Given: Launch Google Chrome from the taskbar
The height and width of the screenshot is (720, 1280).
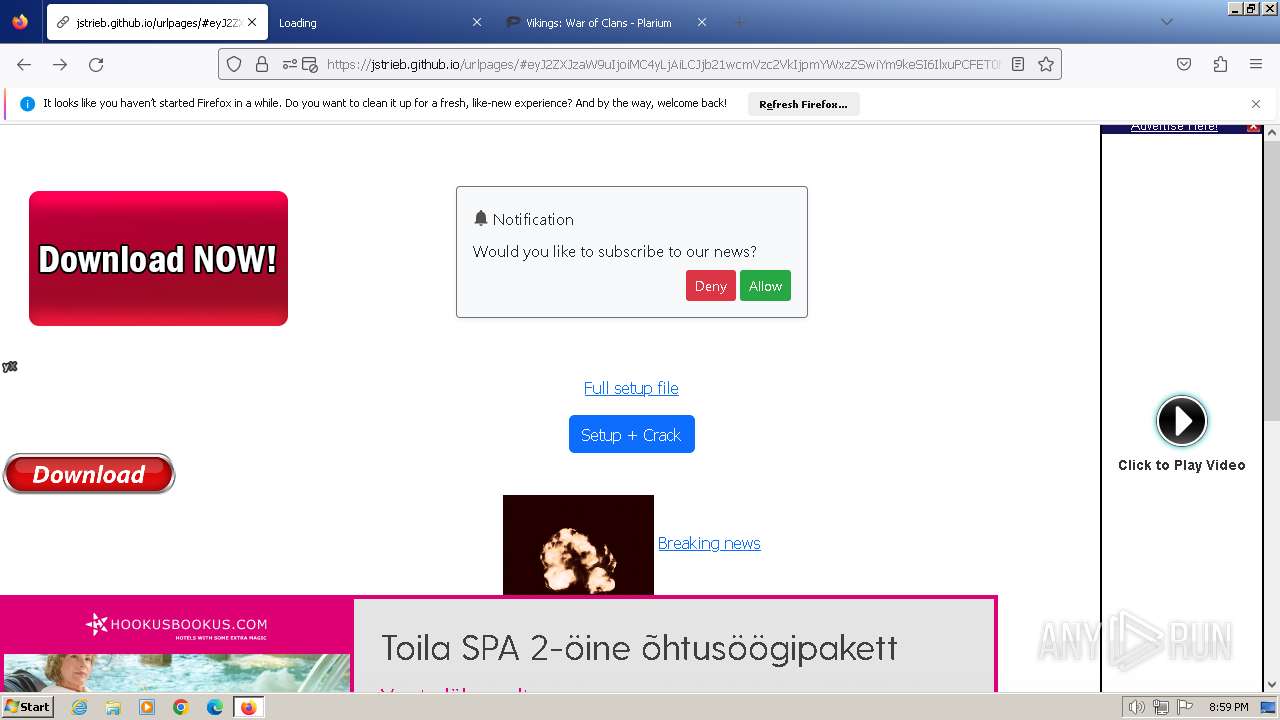Looking at the screenshot, I should (x=181, y=707).
